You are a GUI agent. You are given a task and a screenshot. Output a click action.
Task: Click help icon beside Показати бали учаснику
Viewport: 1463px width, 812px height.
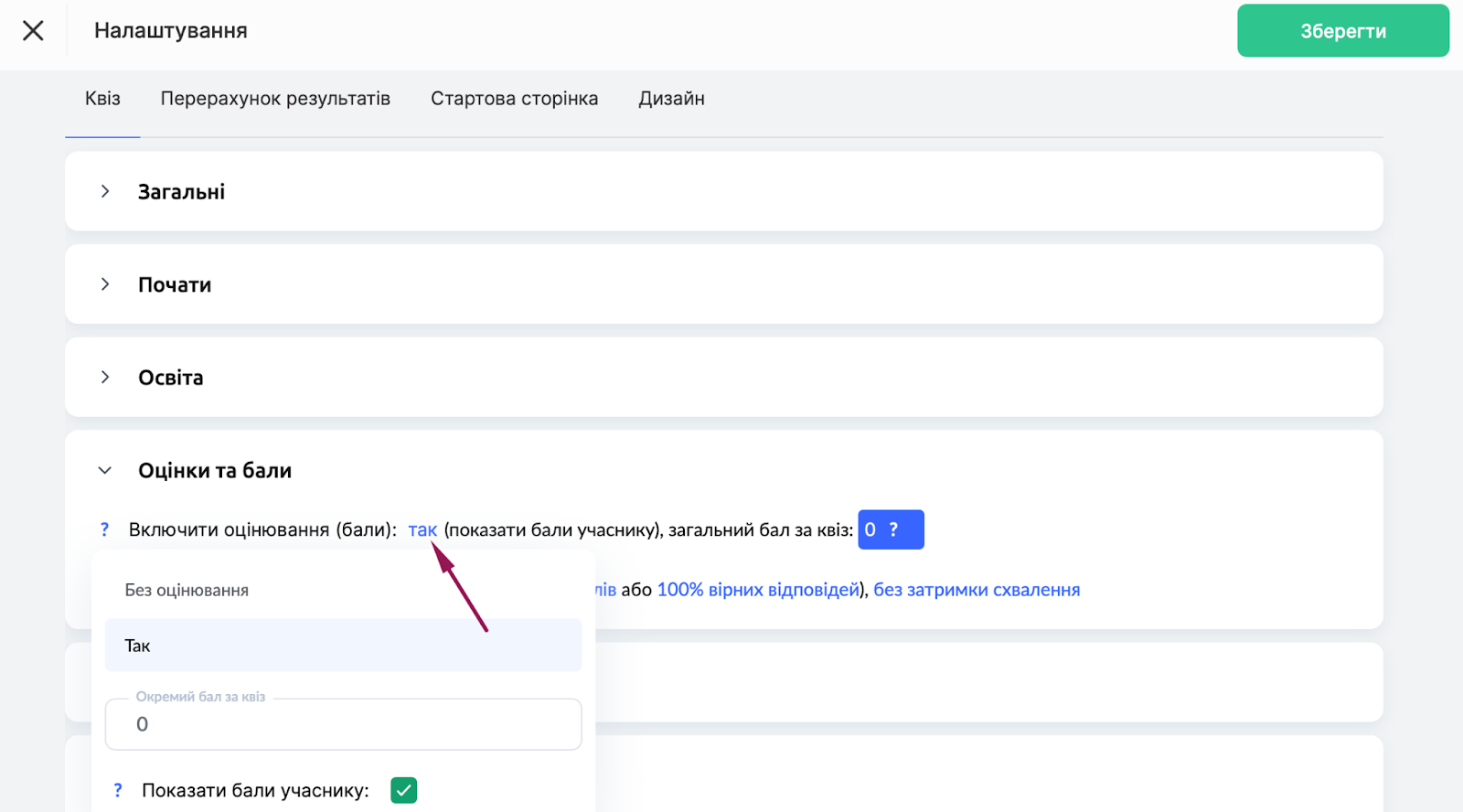pos(117,790)
